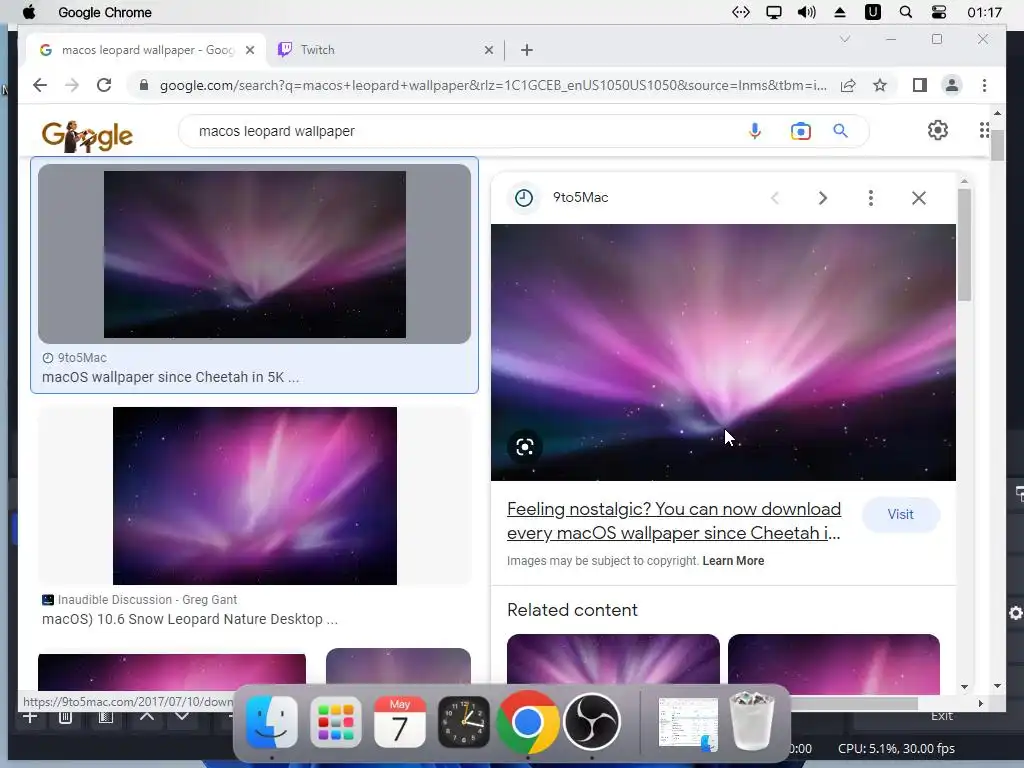Toggle Chrome side panel
Image resolution: width=1024 pixels, height=768 pixels.
point(920,85)
